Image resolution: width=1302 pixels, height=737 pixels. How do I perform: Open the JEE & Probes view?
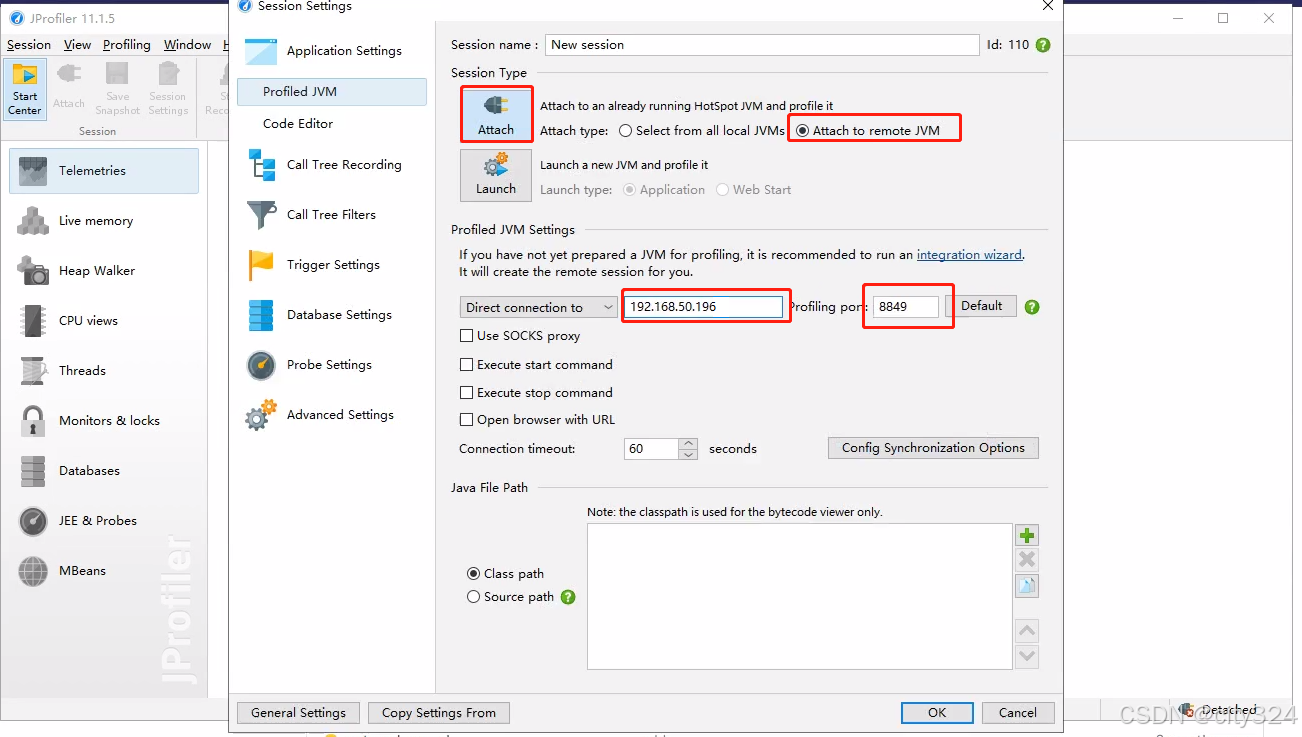tap(104, 521)
